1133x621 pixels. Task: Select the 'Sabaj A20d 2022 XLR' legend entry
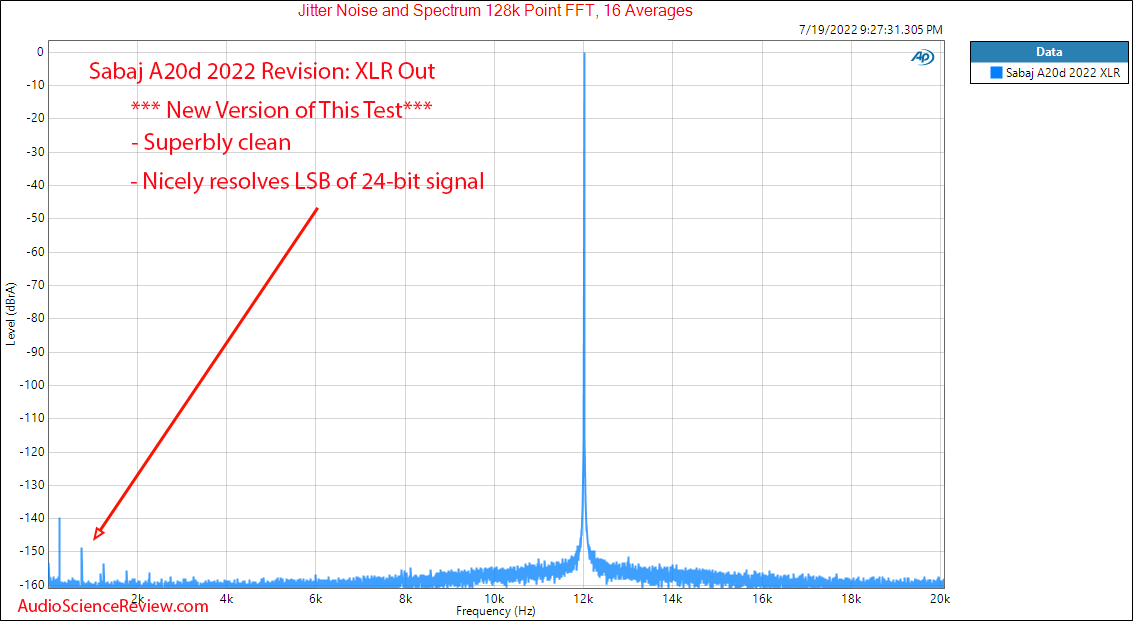coord(1049,72)
